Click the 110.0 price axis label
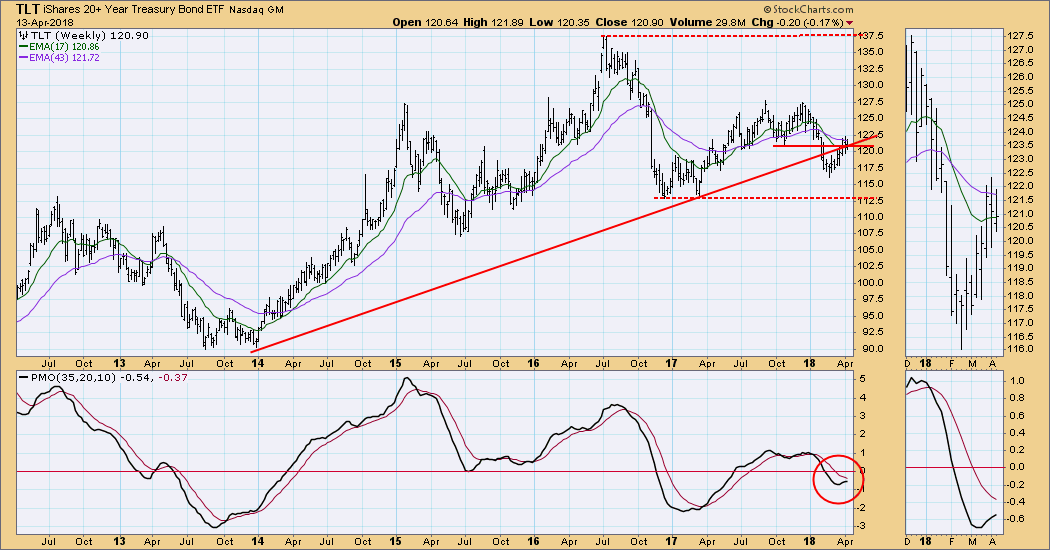This screenshot has width=1050, height=550. 869,217
